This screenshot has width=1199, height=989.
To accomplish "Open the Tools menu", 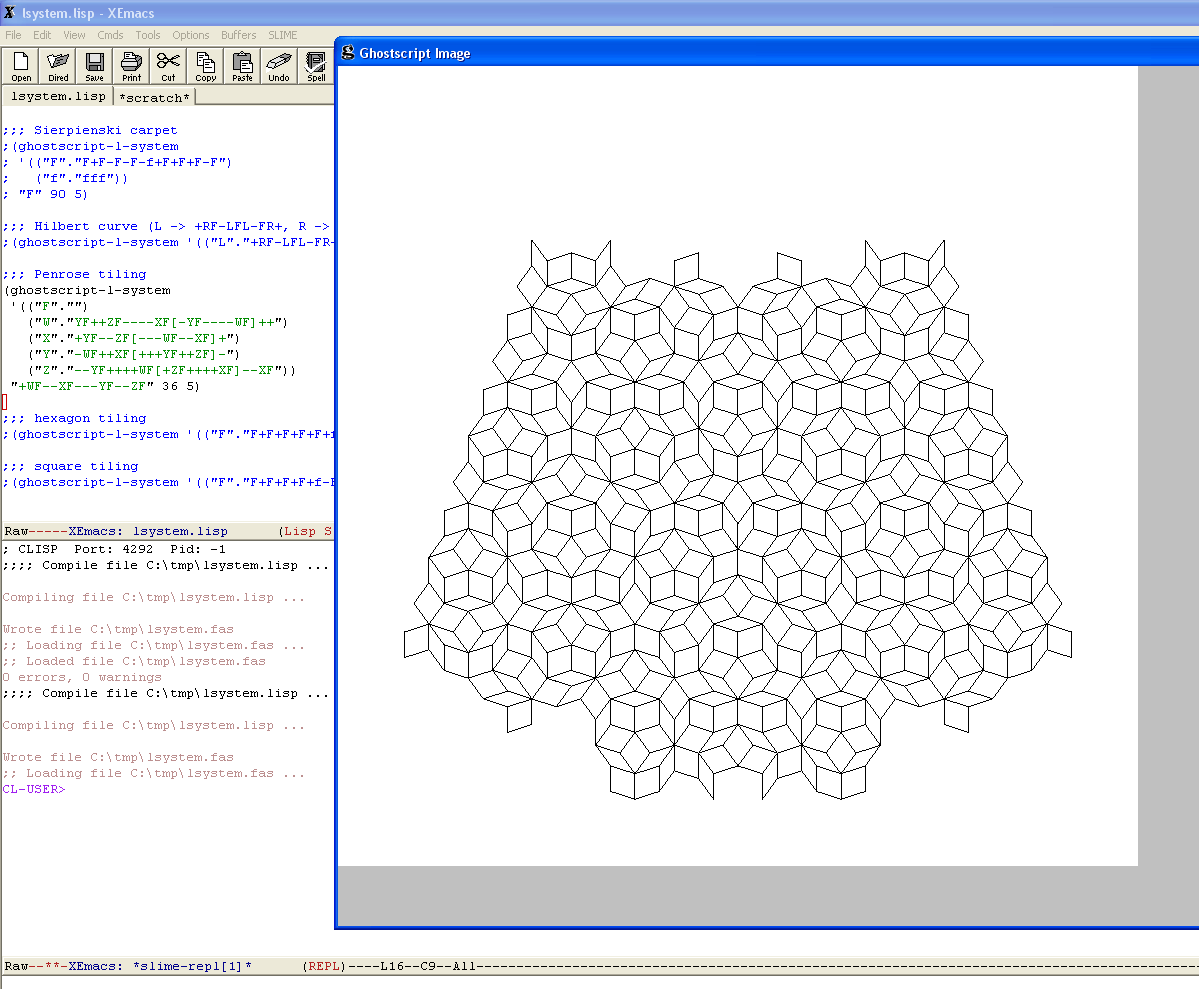I will pos(148,35).
